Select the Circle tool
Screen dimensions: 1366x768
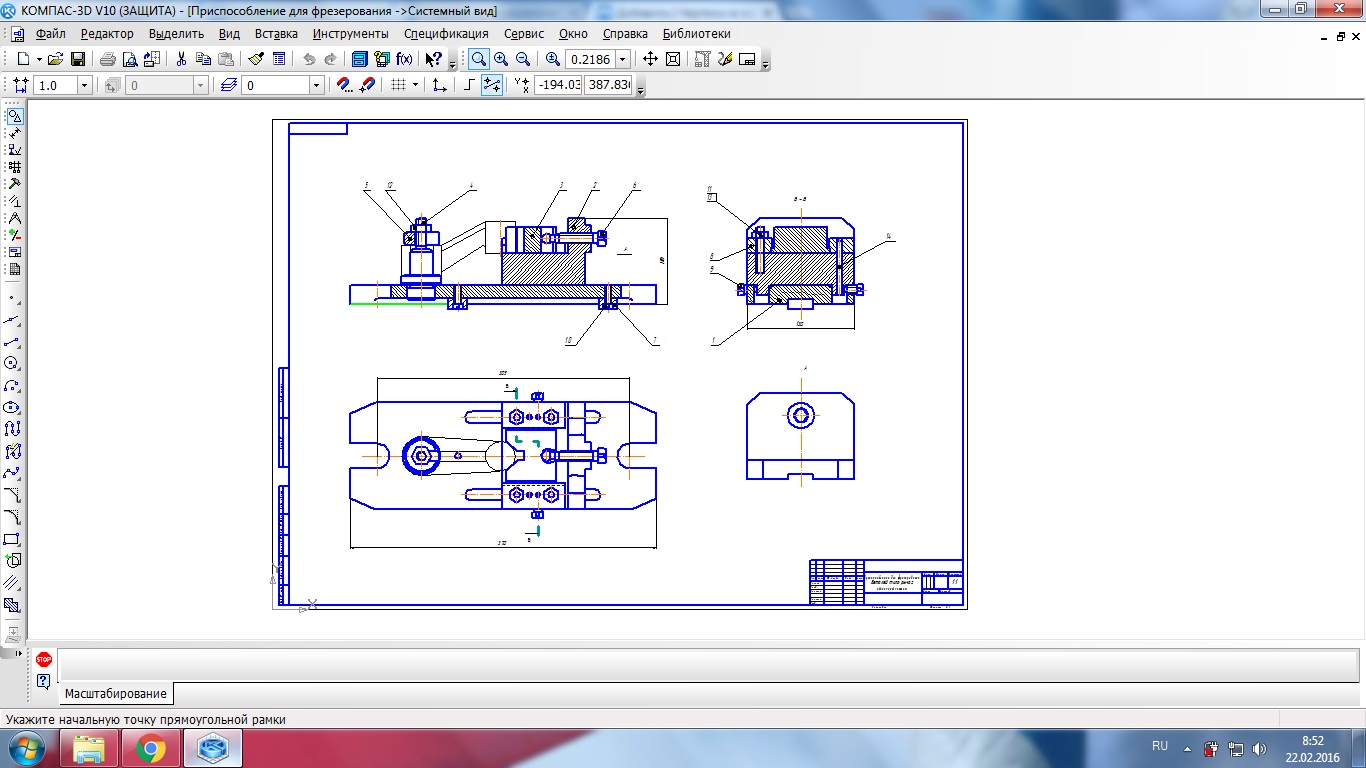(13, 364)
